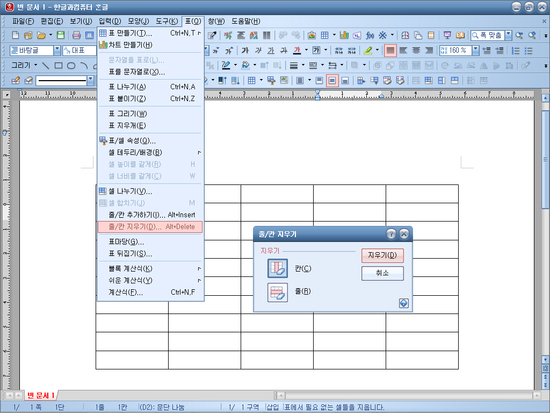Screen dimensions: 550x413
Task: Open the 바탕글 style dropdown arrow
Action: click(x=57, y=51)
